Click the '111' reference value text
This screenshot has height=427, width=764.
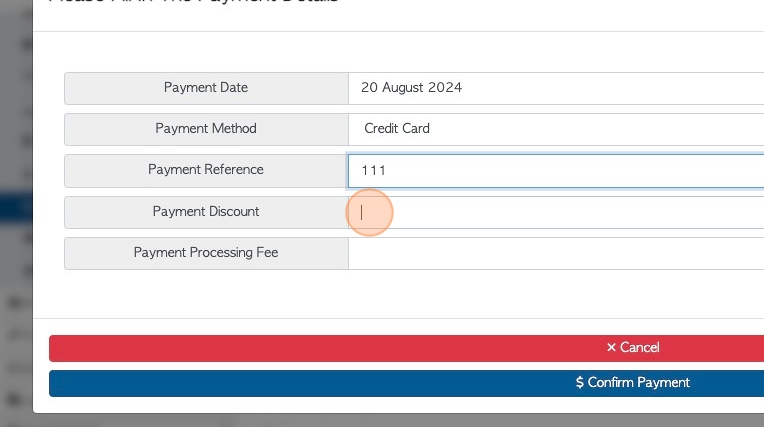(373, 171)
